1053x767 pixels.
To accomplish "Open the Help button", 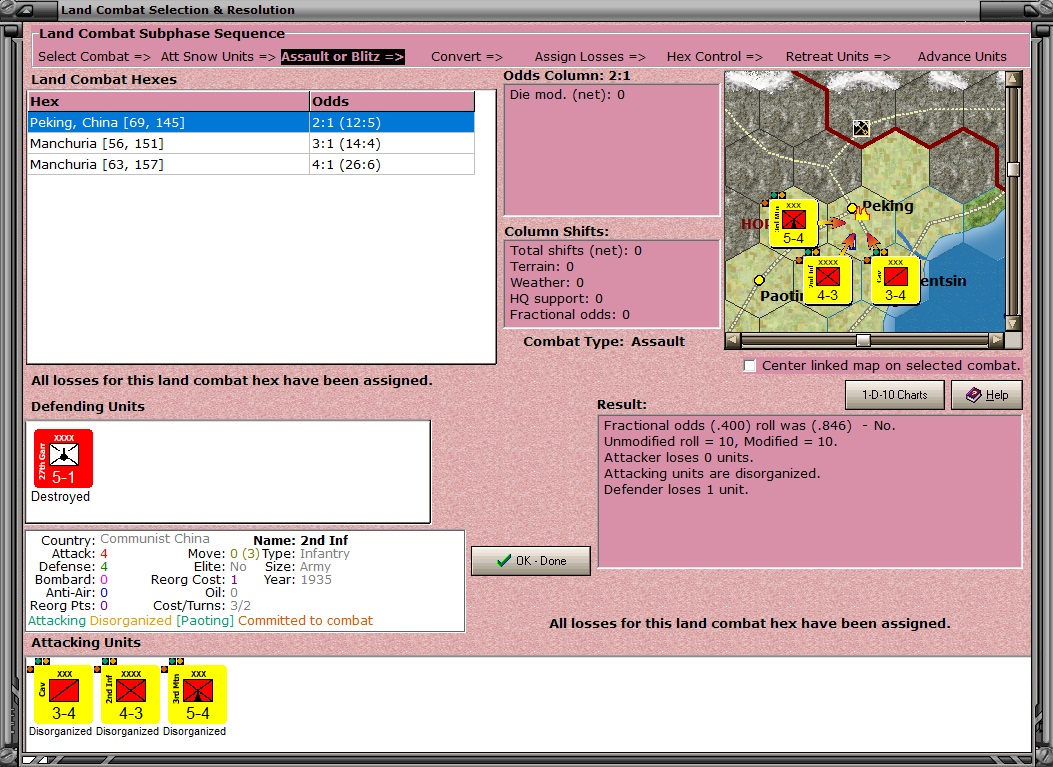I will click(x=987, y=395).
